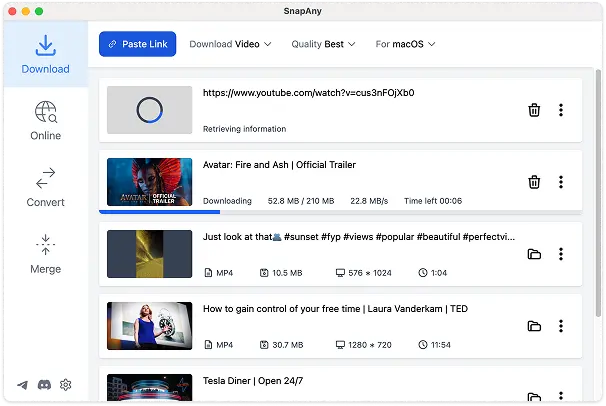The width and height of the screenshot is (606, 406).
Task: Open more options for Laura Vanderkam TED video
Action: pos(561,326)
